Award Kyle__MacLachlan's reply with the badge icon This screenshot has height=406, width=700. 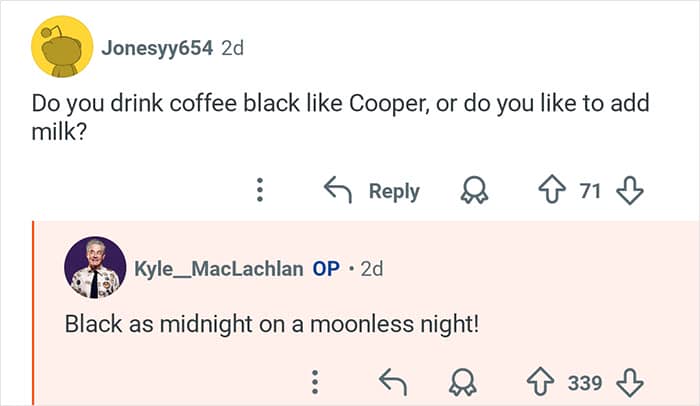tap(464, 381)
